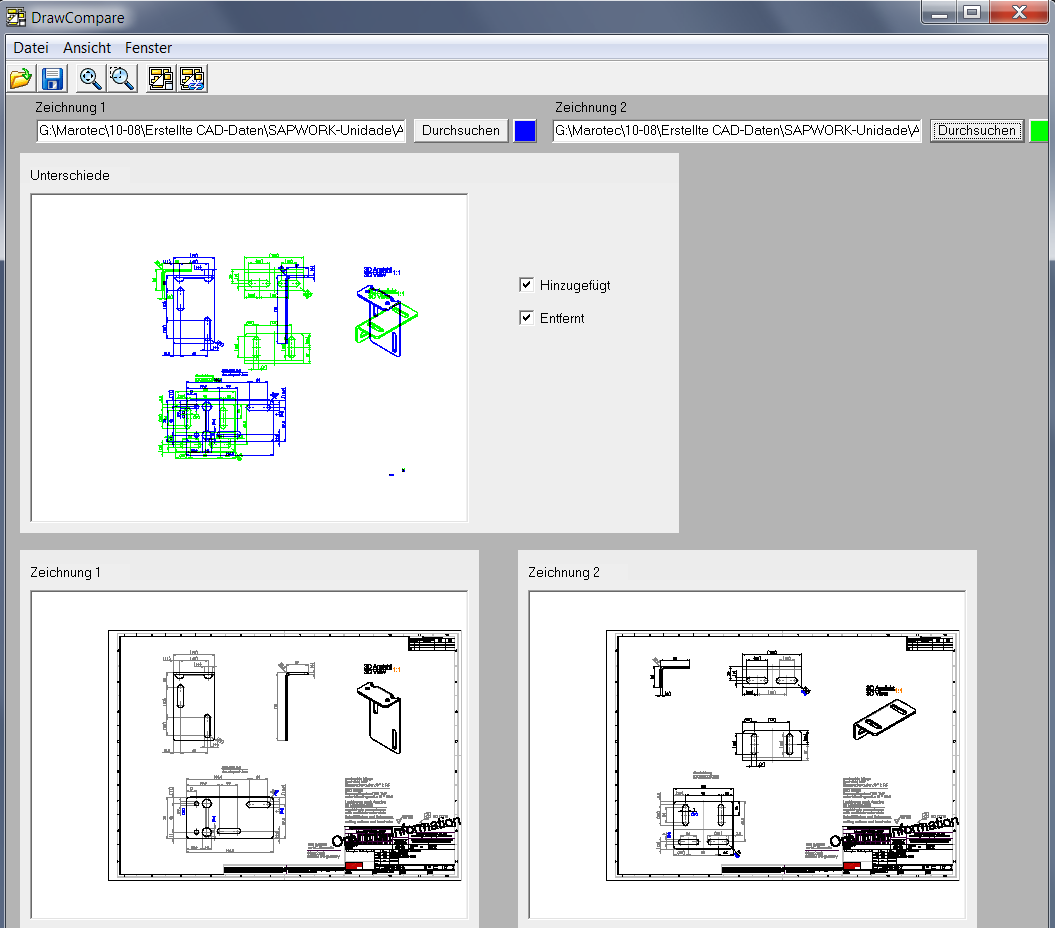Click the overlay comparison mode icon

pyautogui.click(x=160, y=78)
